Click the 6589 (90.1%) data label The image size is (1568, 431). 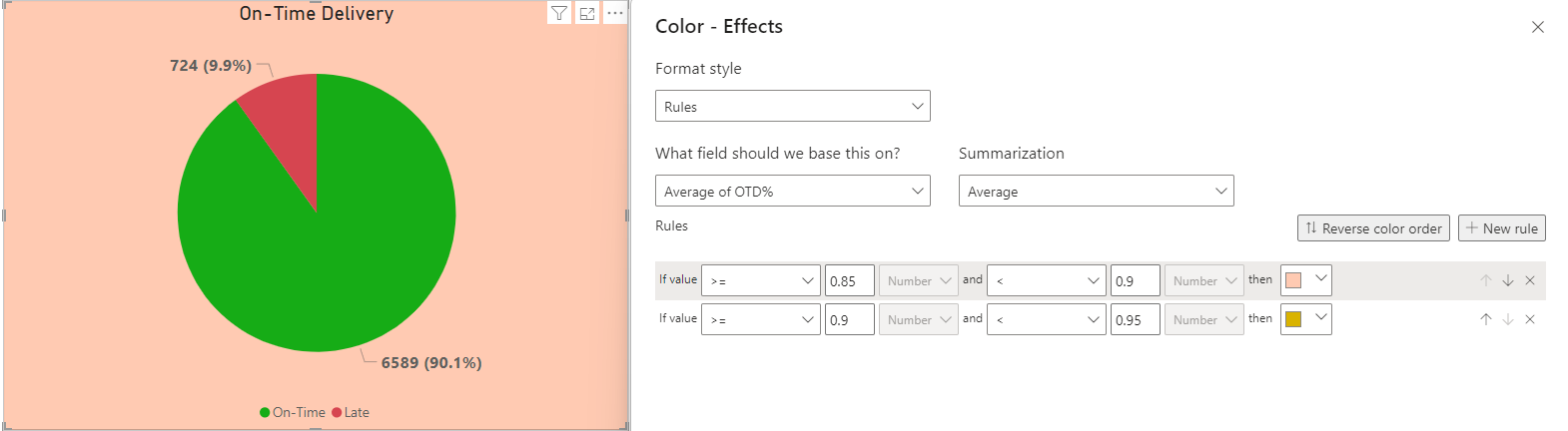click(431, 363)
